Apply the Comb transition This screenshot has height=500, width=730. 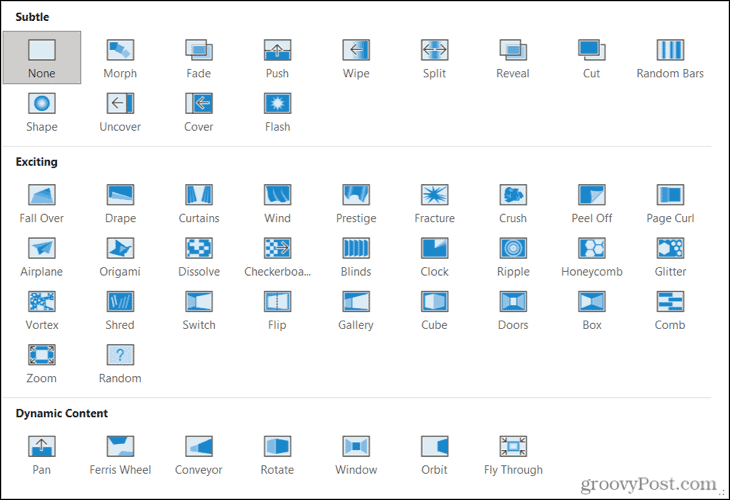(x=670, y=310)
